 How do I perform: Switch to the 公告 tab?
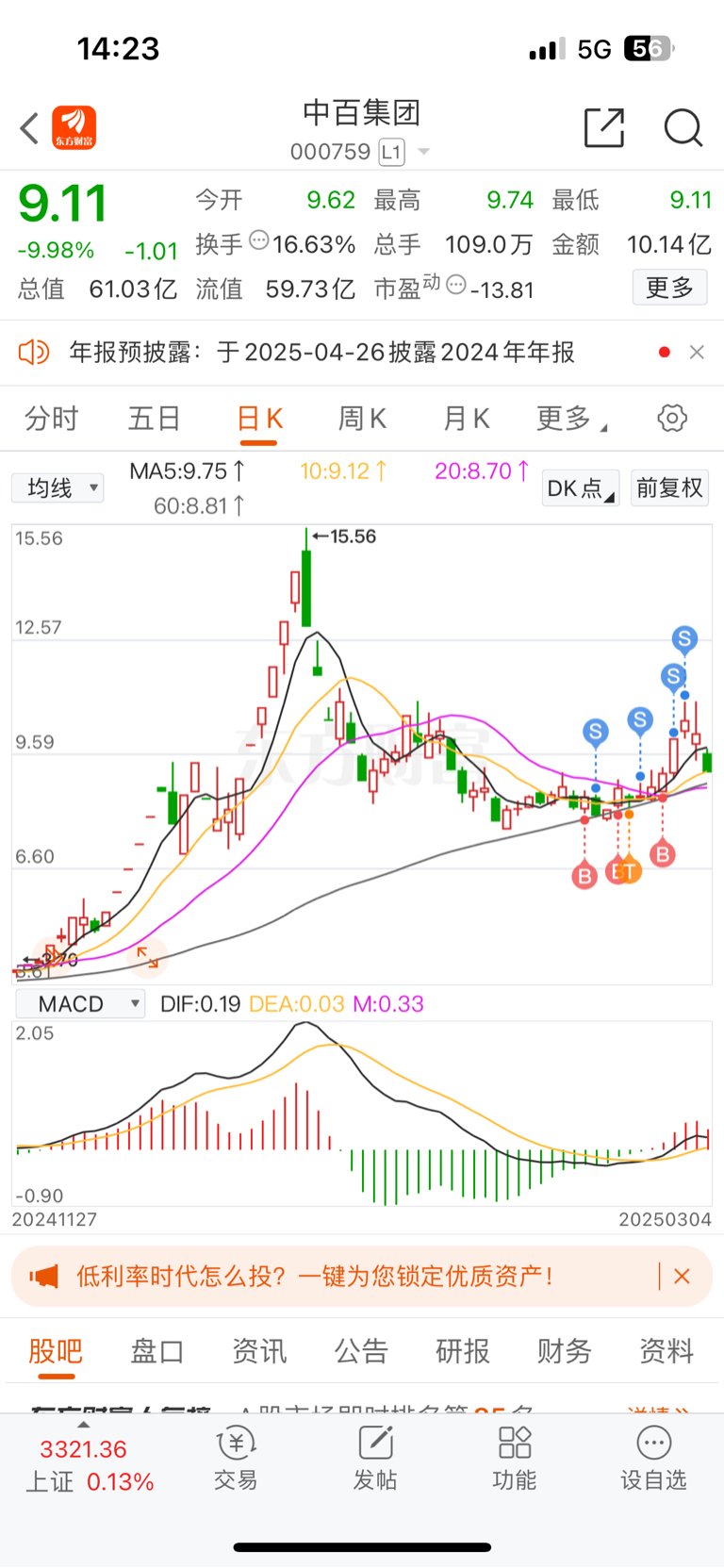[361, 1351]
